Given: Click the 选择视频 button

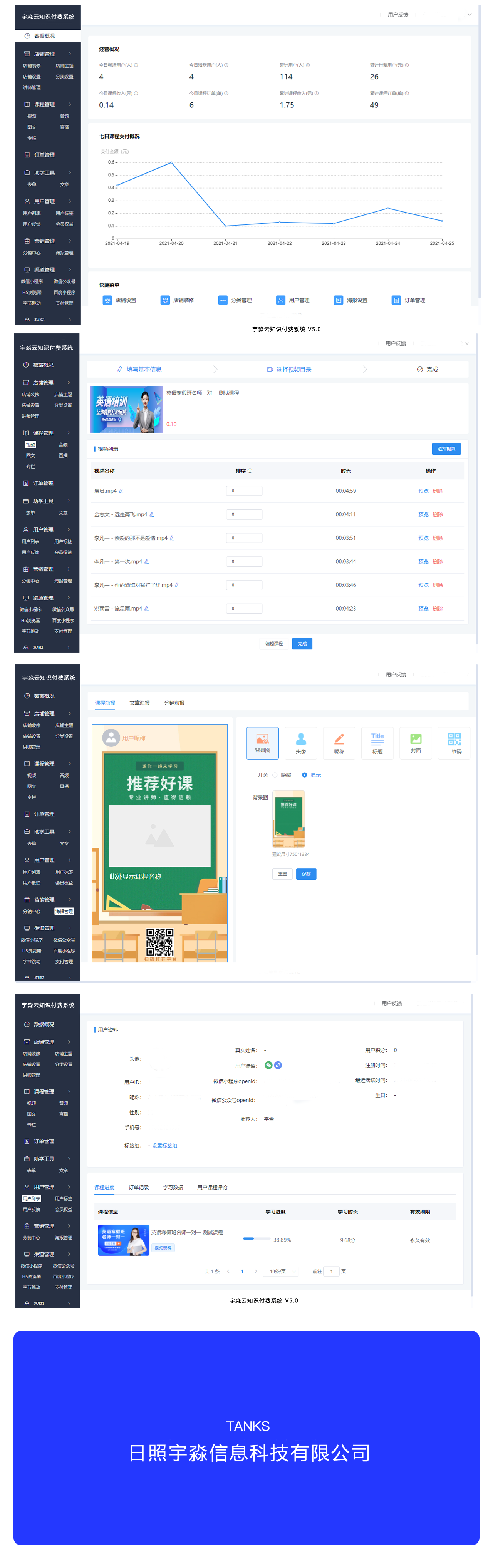Looking at the screenshot, I should 446,448.
